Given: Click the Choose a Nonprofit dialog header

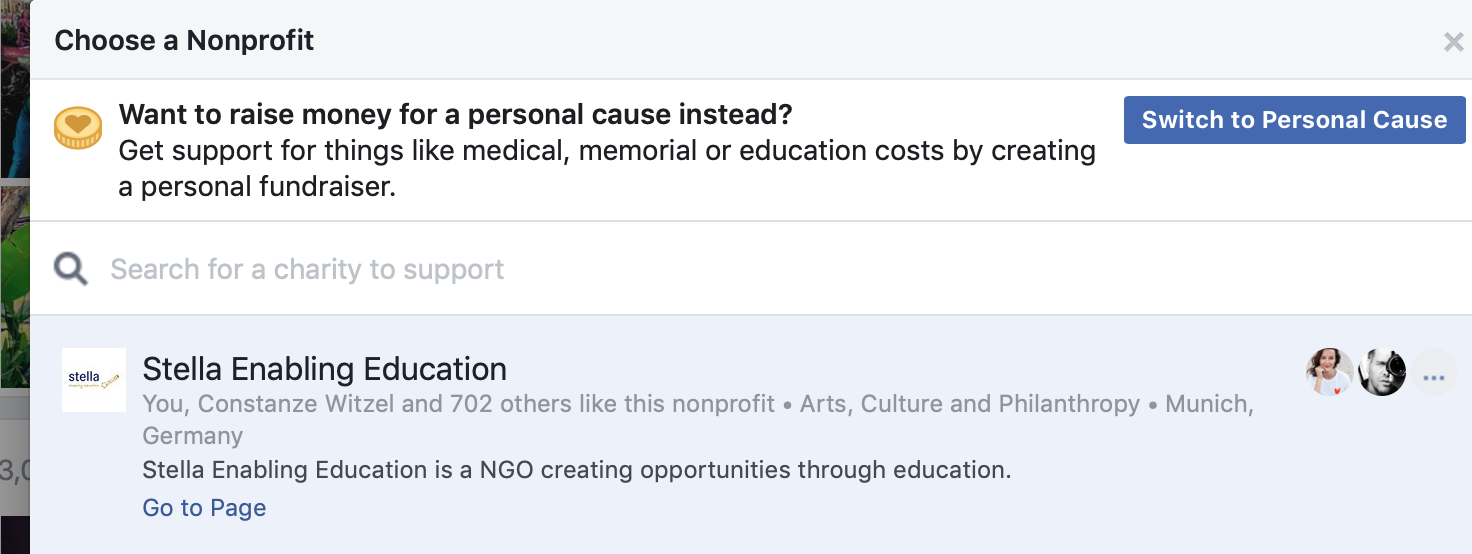Looking at the screenshot, I should click(184, 41).
